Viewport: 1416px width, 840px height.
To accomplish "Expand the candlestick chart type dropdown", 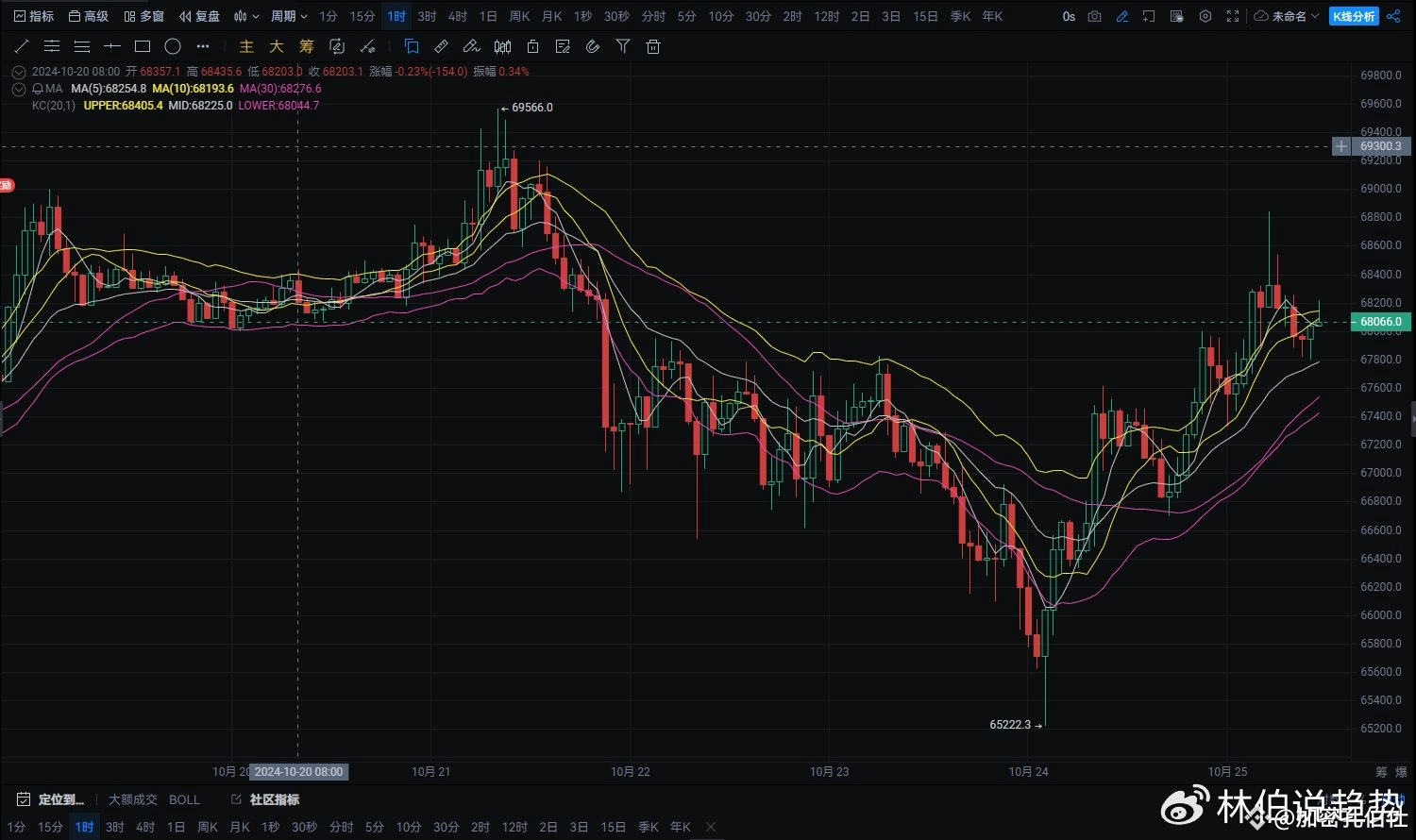I will coord(246,16).
